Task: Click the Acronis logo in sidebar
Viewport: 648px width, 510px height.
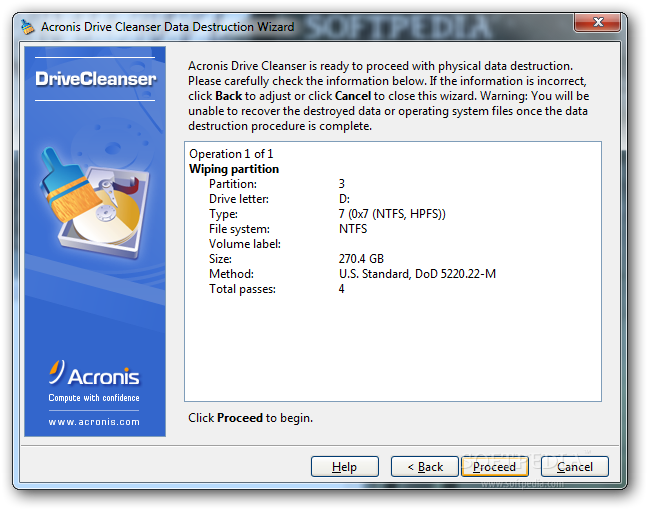Action: tap(95, 373)
